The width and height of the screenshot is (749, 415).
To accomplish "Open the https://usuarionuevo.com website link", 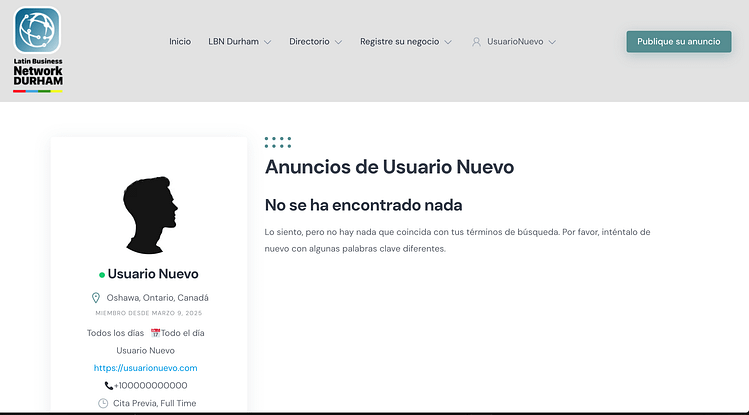I will 146,368.
